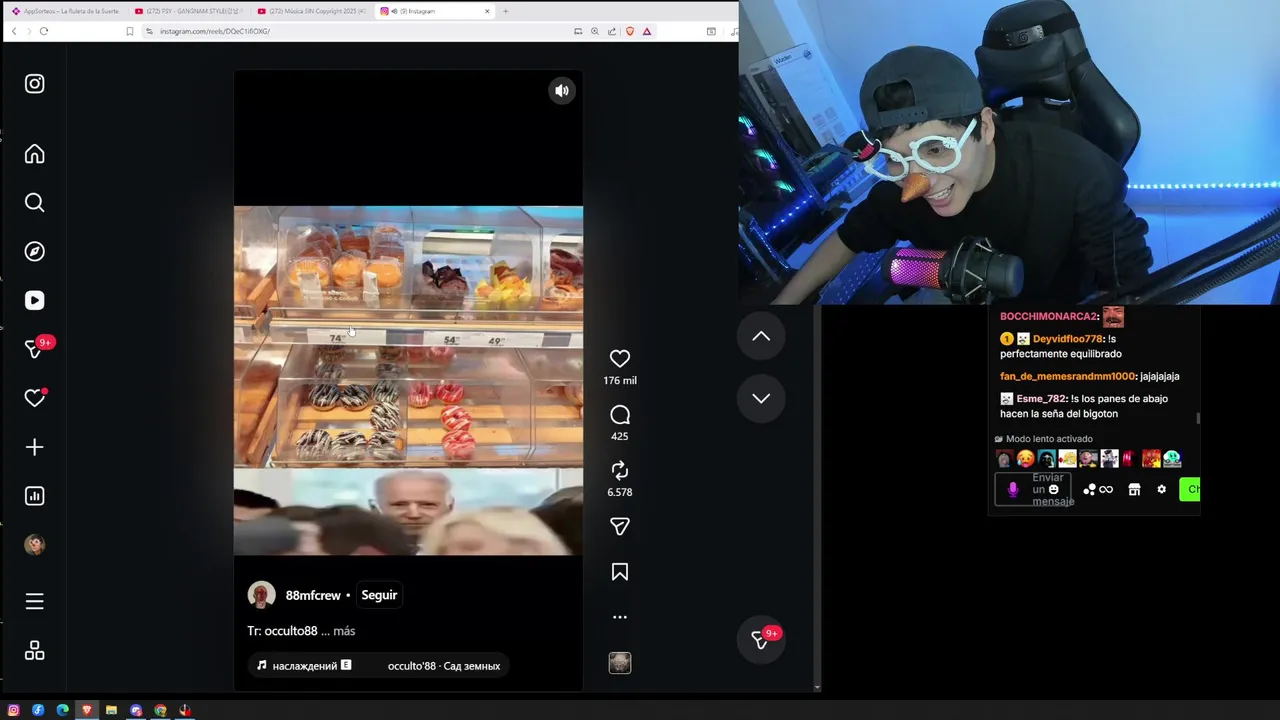Open a new browser tab
Viewport: 1280px width, 720px height.
pos(505,11)
